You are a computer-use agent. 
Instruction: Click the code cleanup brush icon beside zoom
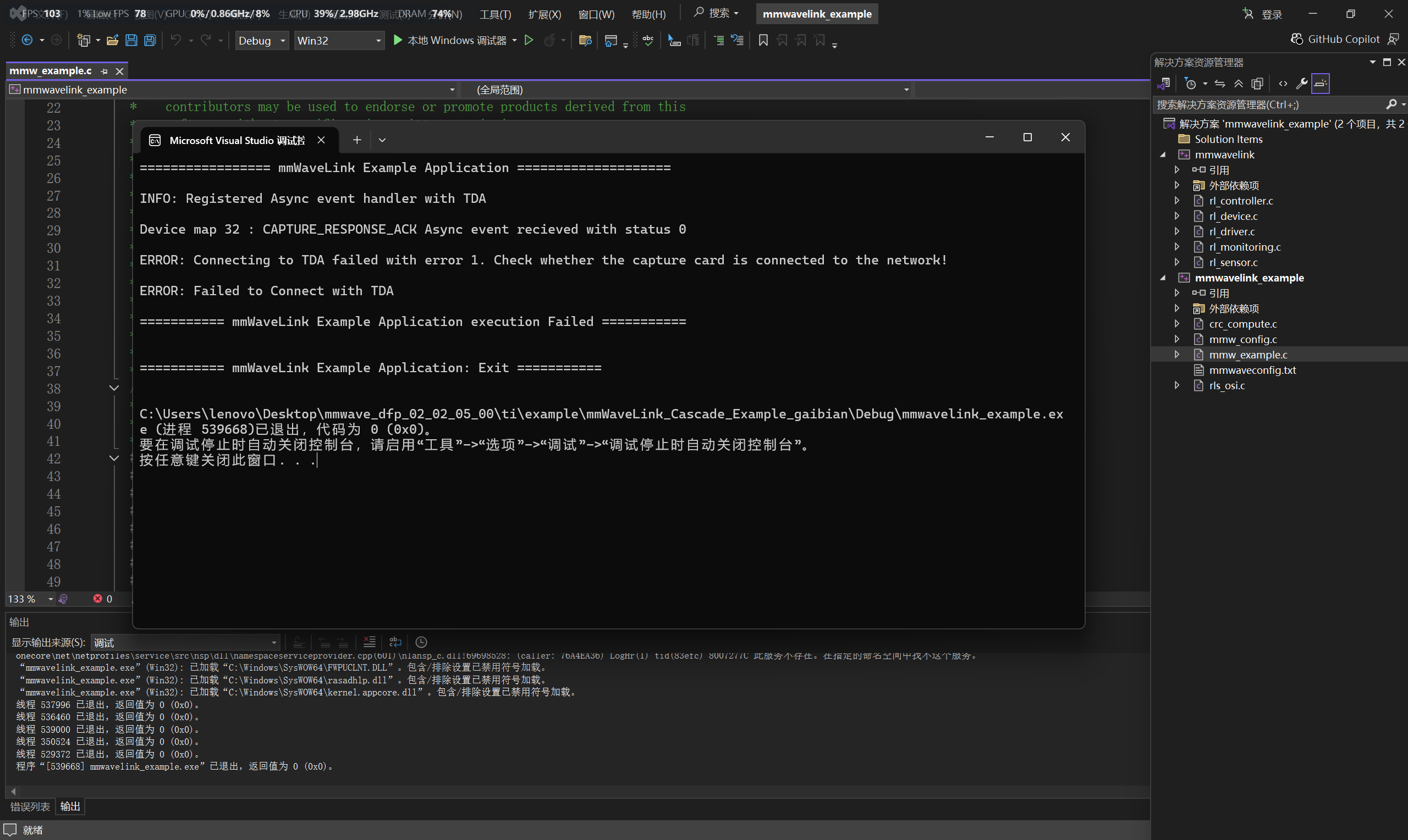(63, 599)
